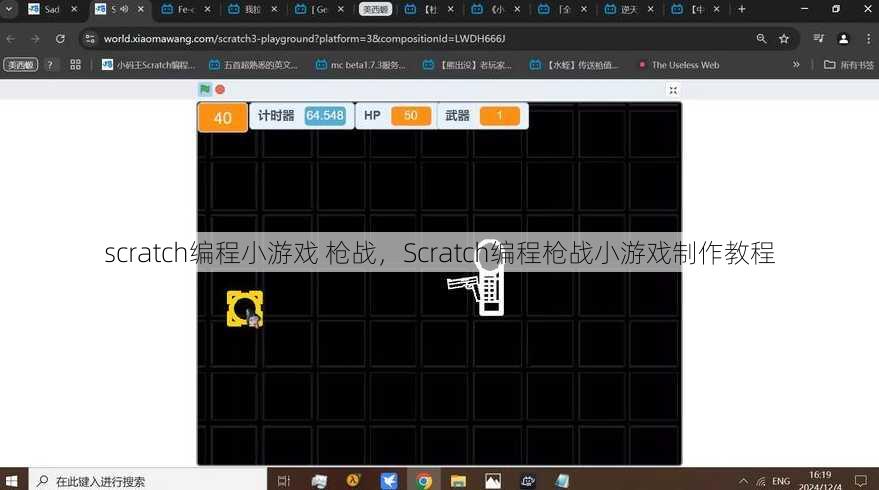
Task: Click the question mark bookmark
Action: (x=50, y=65)
